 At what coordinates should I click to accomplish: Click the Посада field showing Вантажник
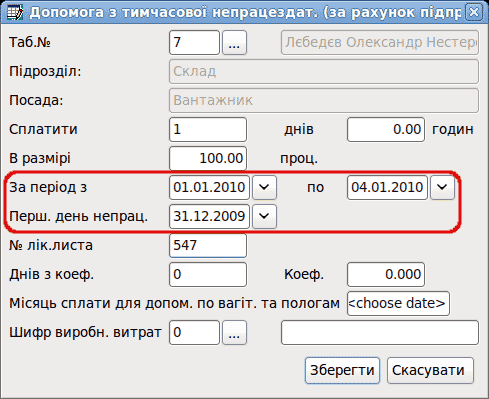tap(324, 100)
